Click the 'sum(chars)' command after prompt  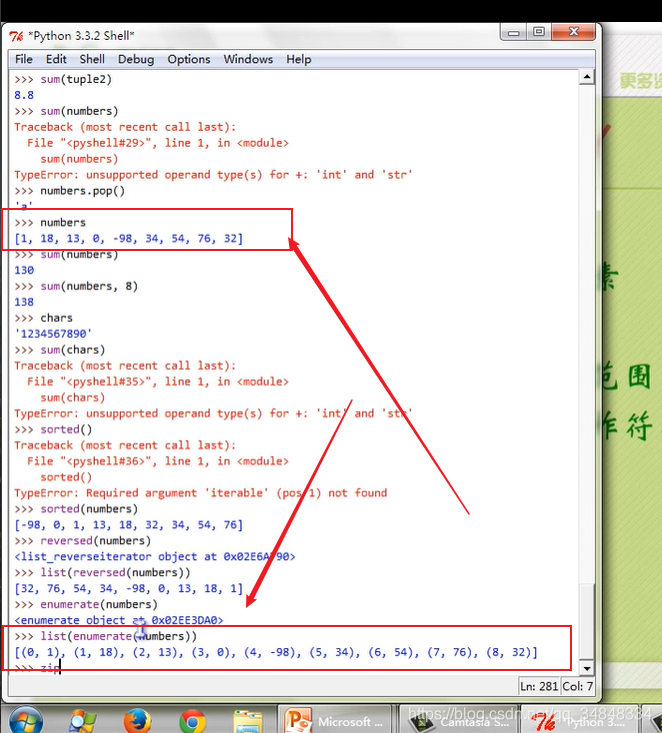[73, 350]
